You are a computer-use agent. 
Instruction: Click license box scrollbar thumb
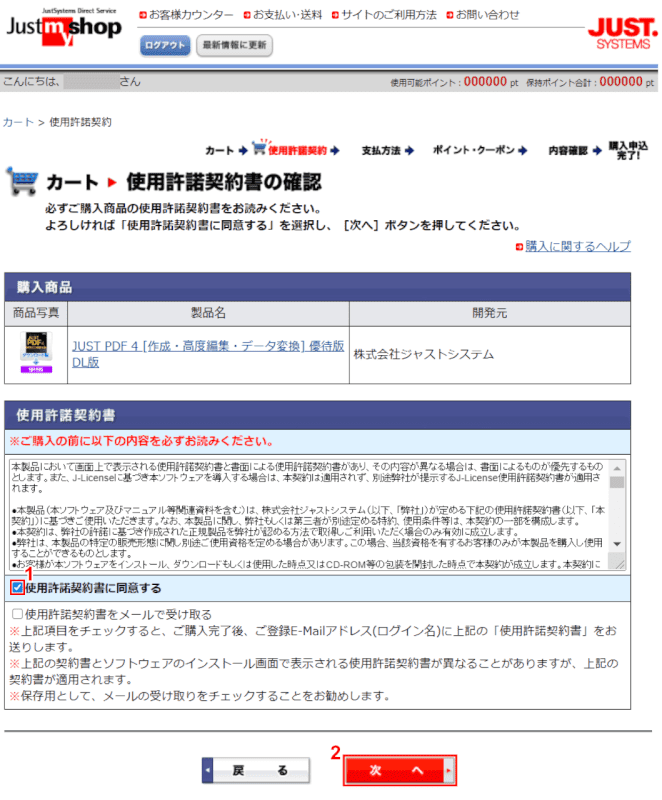(617, 483)
